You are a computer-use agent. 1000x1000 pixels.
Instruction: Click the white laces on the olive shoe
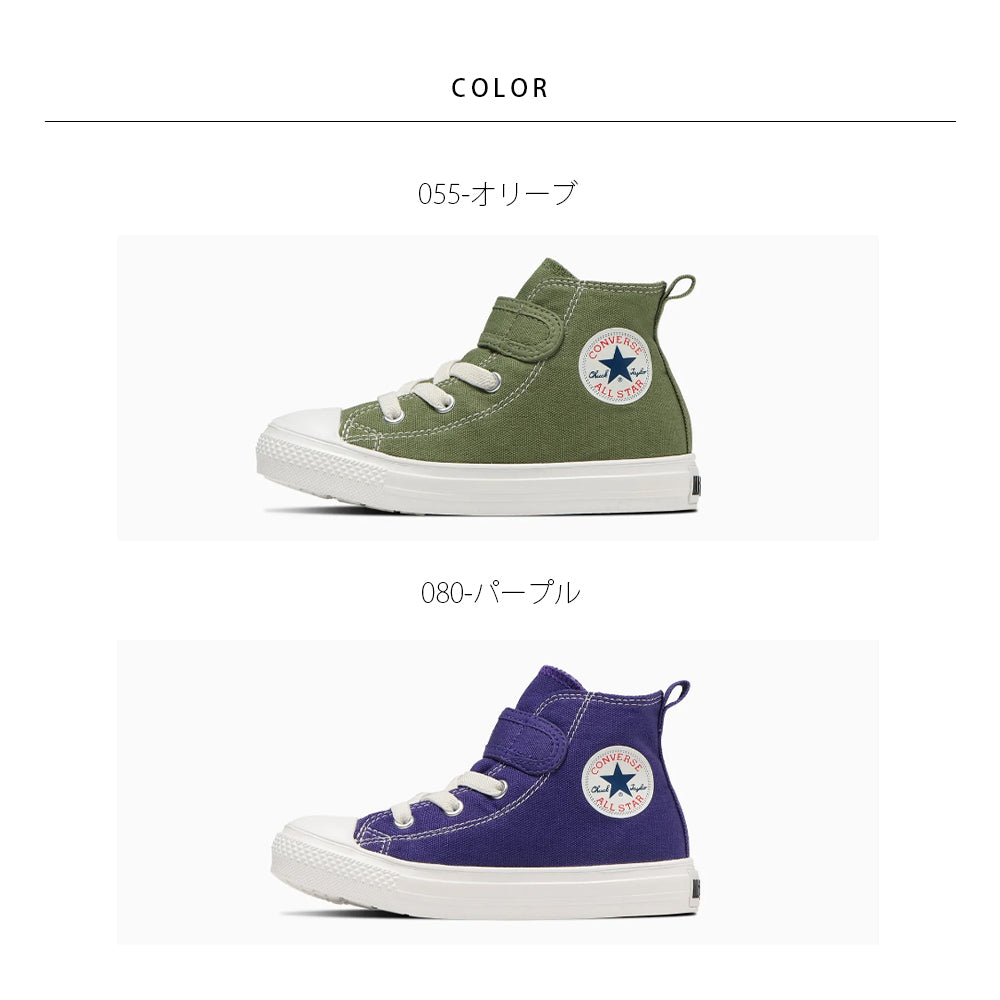(x=438, y=392)
